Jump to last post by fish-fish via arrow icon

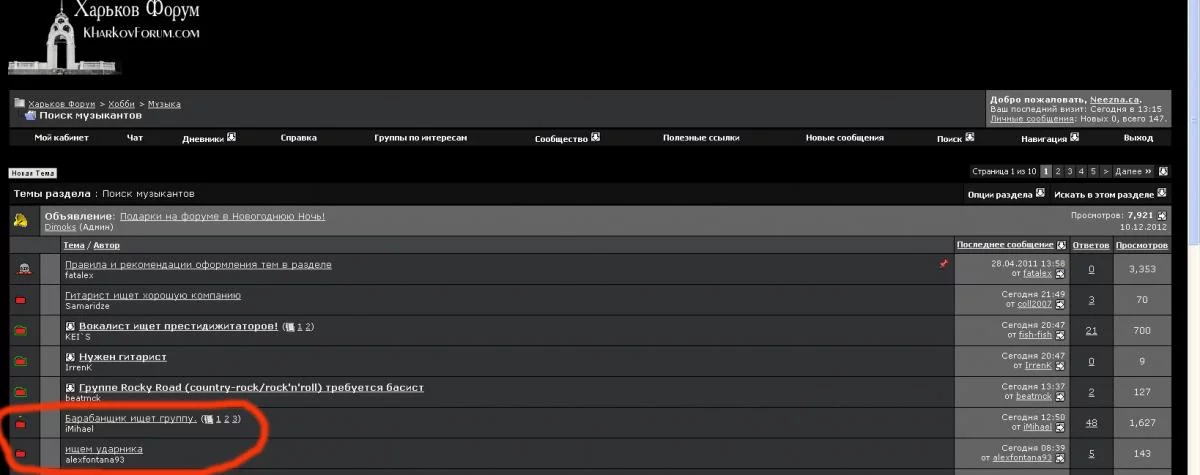[x=1060, y=335]
